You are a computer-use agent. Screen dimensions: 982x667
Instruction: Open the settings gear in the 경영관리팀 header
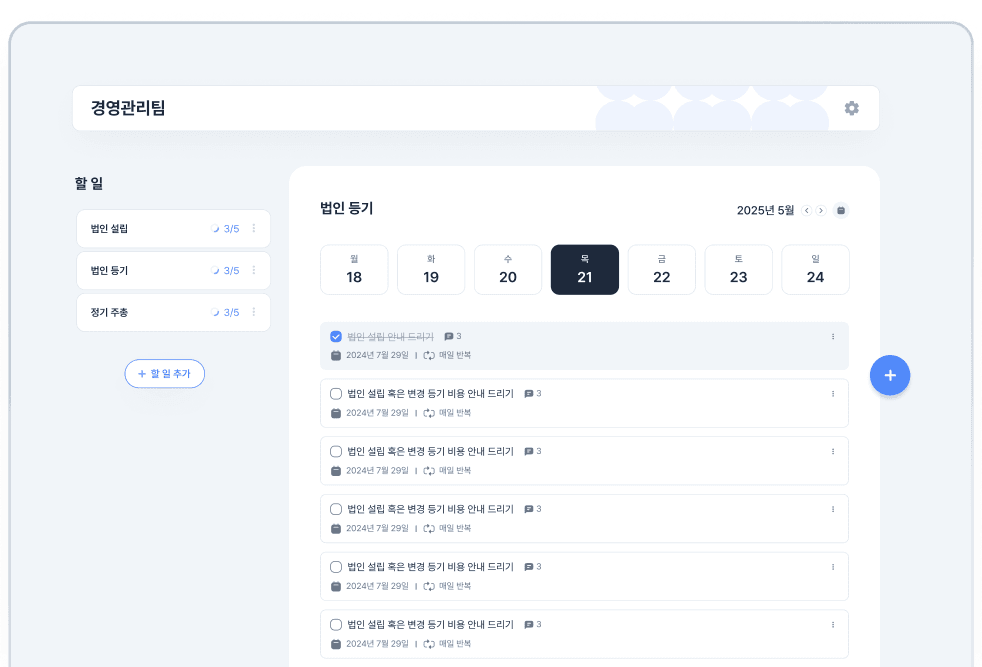point(851,108)
